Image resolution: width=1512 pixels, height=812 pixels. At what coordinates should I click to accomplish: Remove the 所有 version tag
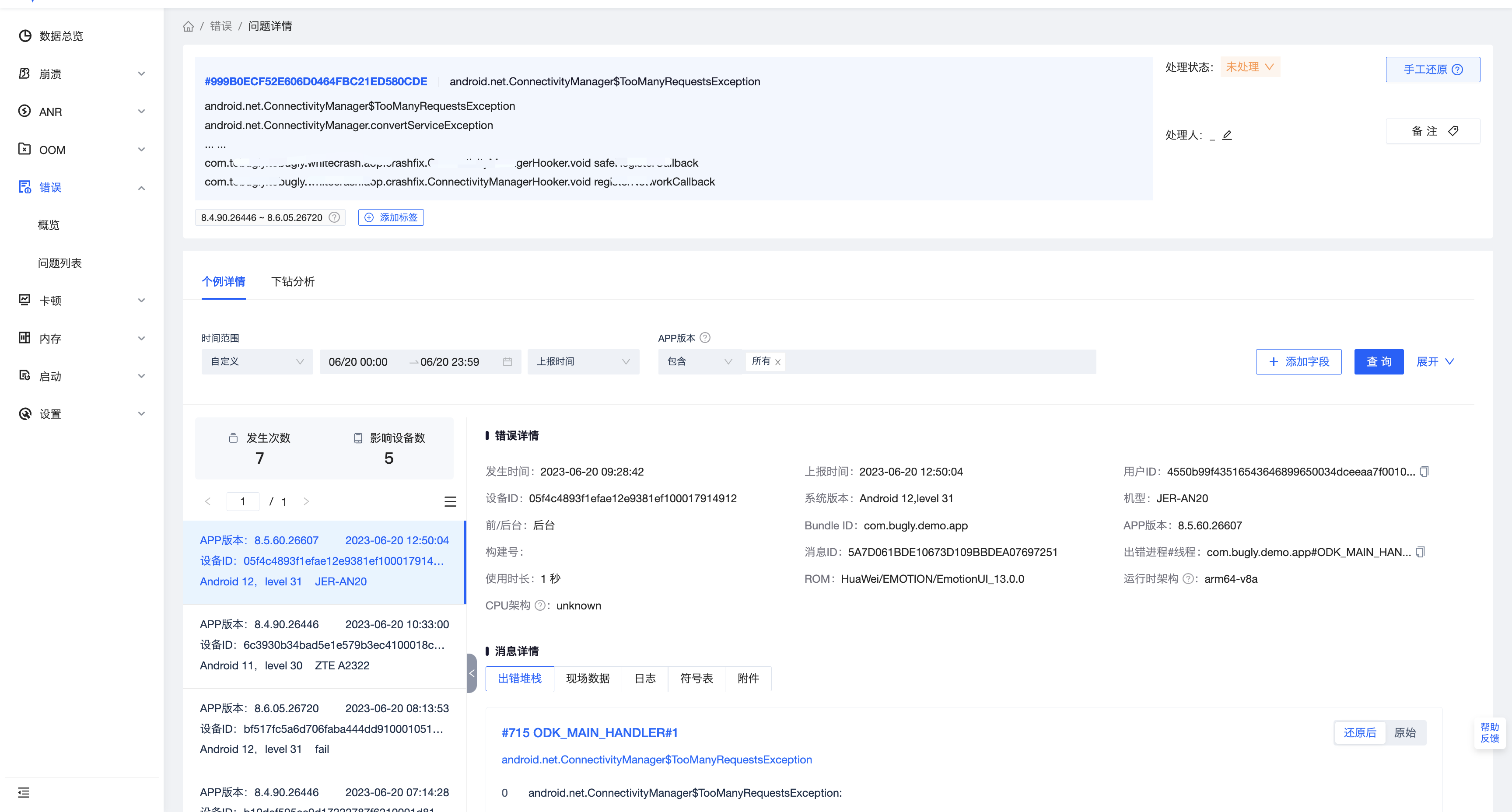(778, 362)
